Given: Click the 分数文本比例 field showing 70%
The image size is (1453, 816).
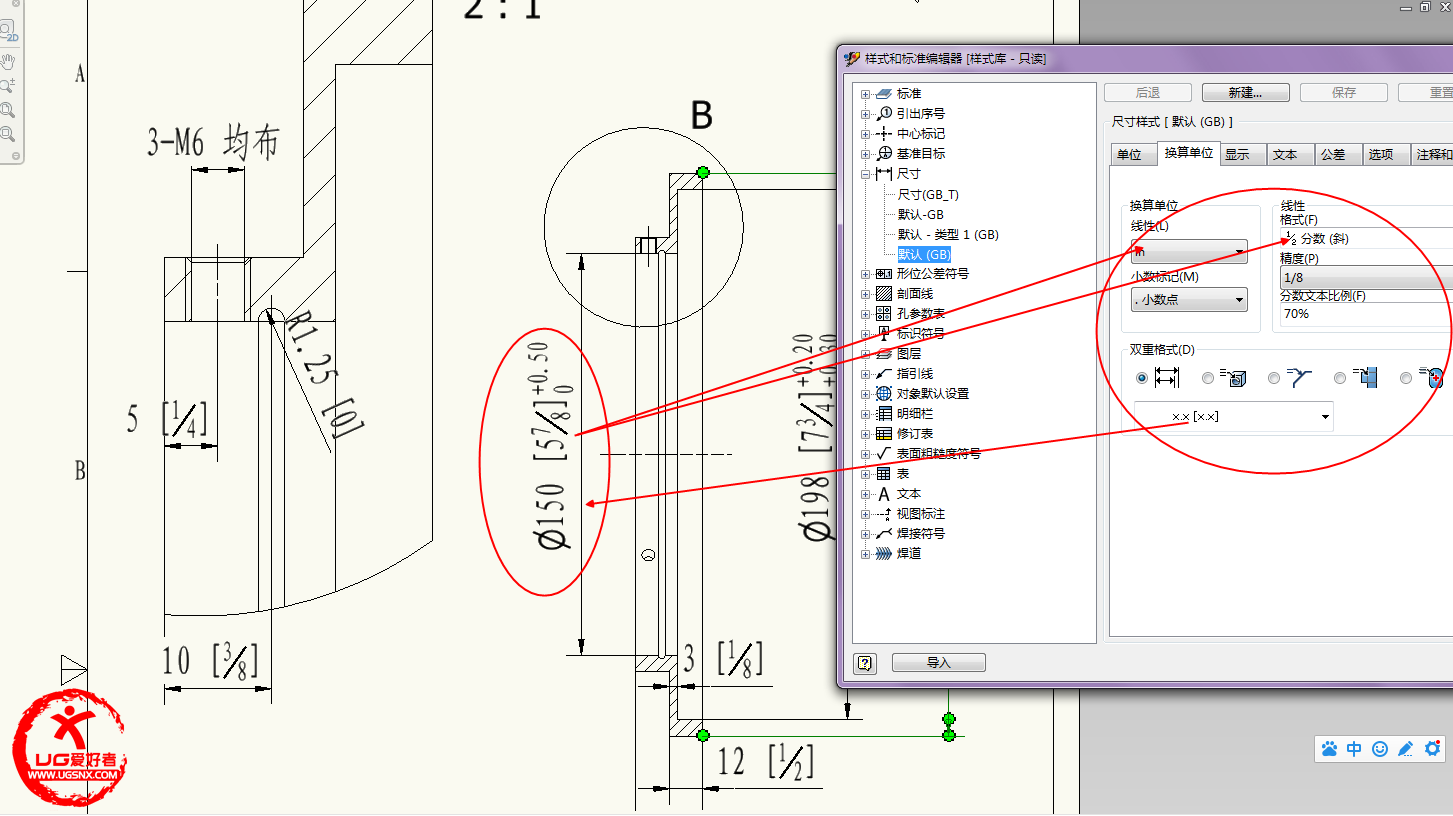Looking at the screenshot, I should tap(1366, 313).
